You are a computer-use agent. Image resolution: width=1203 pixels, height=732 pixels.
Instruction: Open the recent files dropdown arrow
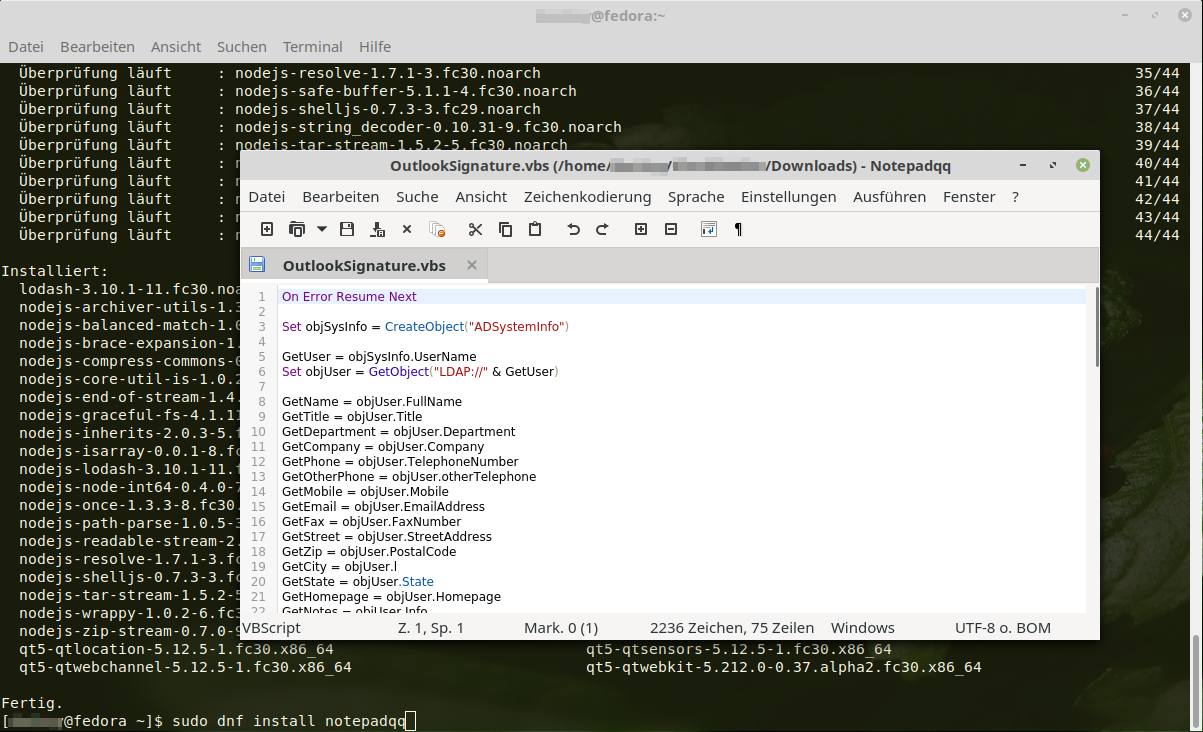point(320,229)
